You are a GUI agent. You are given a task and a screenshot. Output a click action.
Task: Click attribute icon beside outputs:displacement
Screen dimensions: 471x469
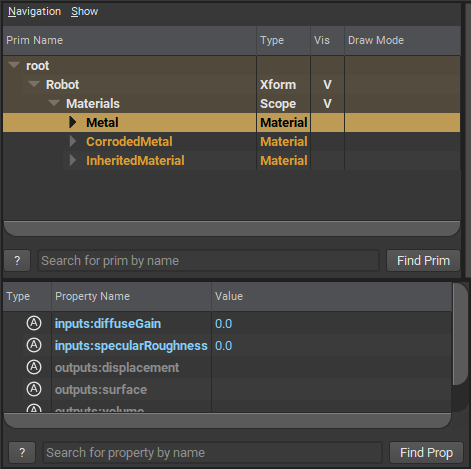(34, 367)
